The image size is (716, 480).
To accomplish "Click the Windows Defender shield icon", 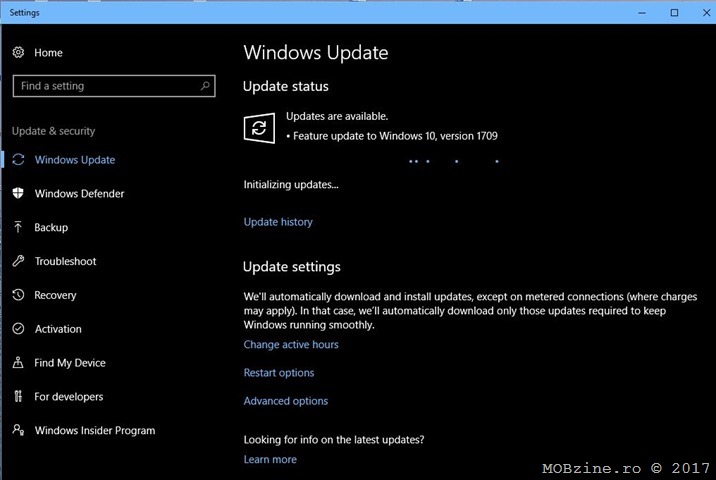I will click(18, 193).
